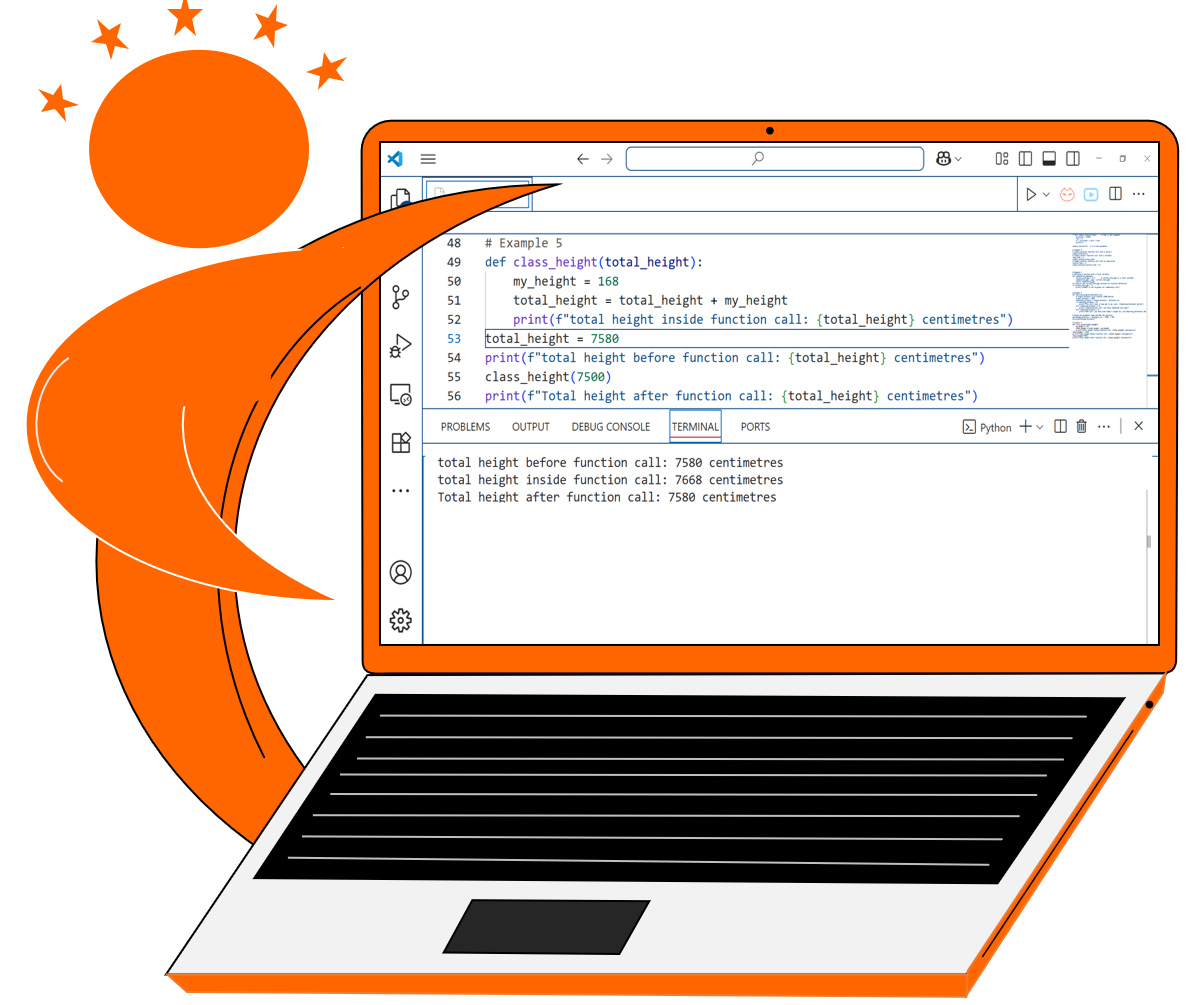Click the terminal panel vertical scrollbar
Screen dimensions: 1193x1005
(x=1148, y=541)
